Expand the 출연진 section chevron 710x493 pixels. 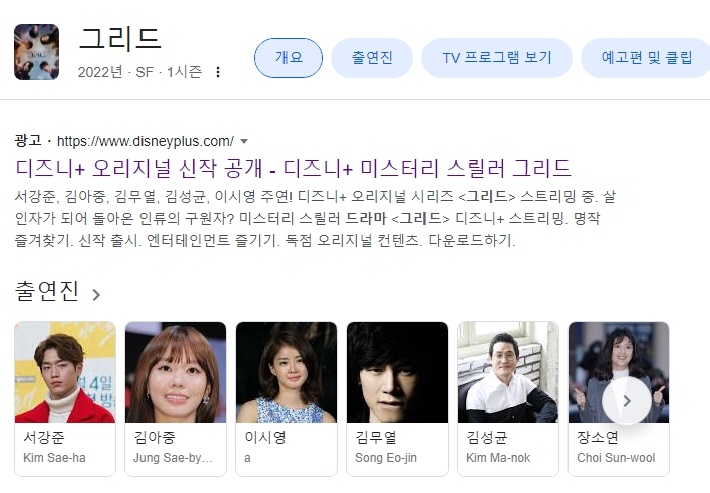click(96, 295)
